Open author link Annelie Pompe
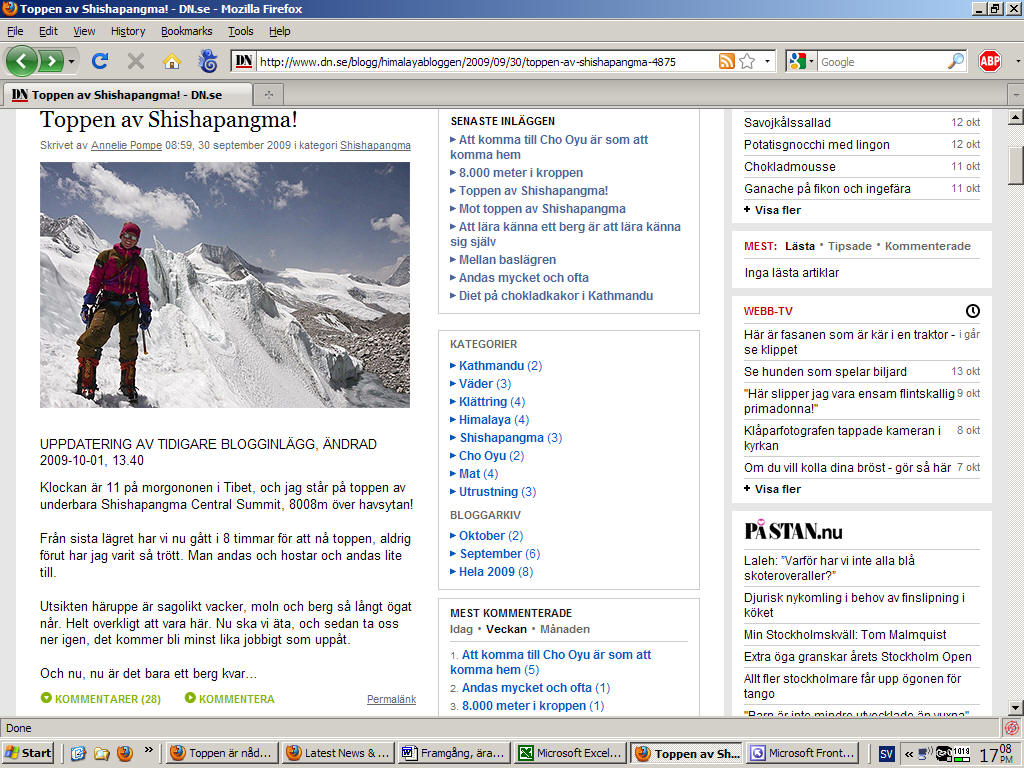The image size is (1024, 768). click(126, 145)
